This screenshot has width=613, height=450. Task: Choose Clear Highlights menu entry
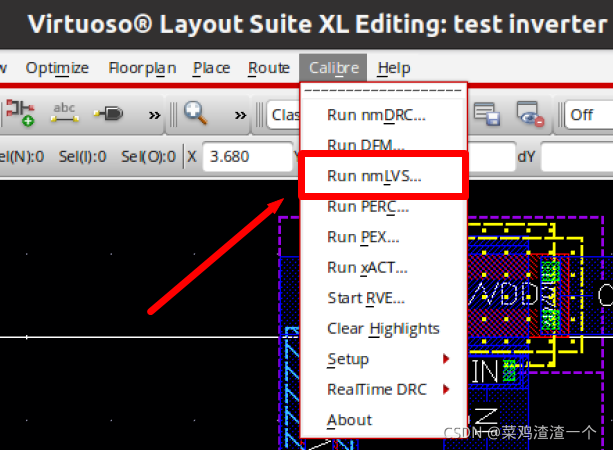[x=383, y=328]
